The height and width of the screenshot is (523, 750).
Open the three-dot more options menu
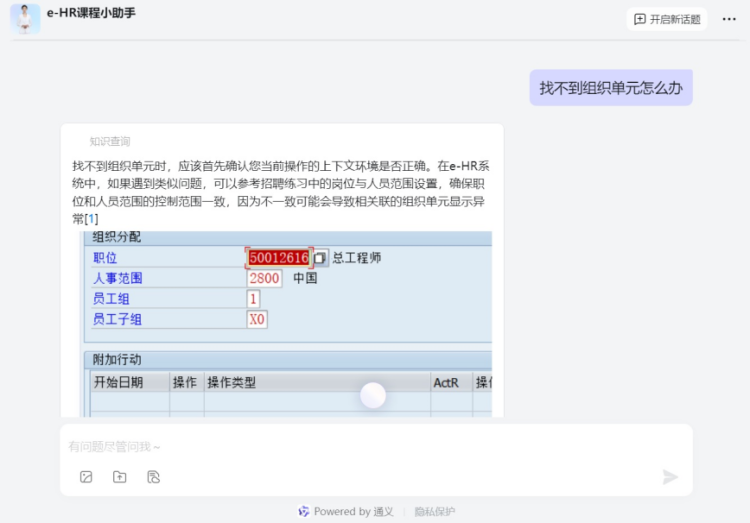(x=729, y=19)
